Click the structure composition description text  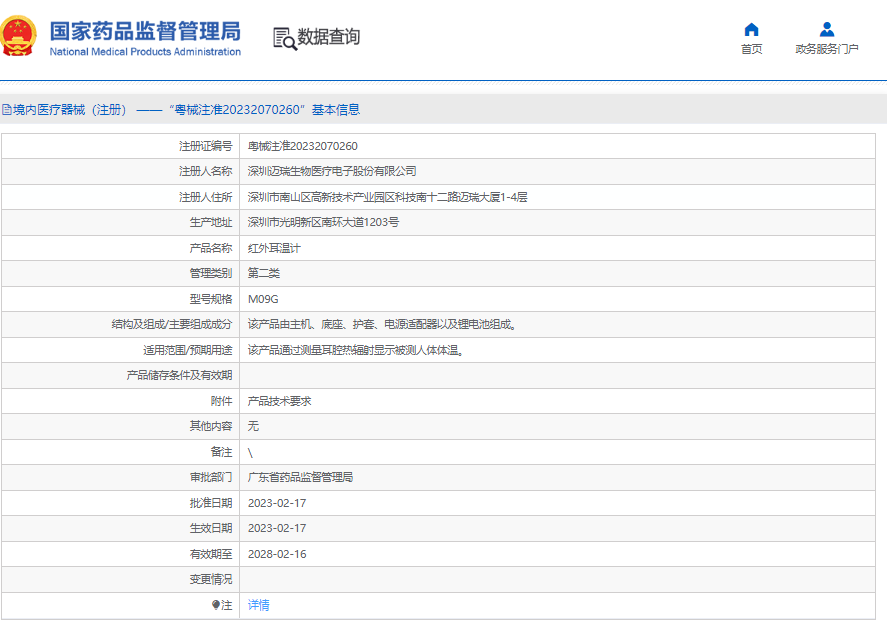pos(382,324)
